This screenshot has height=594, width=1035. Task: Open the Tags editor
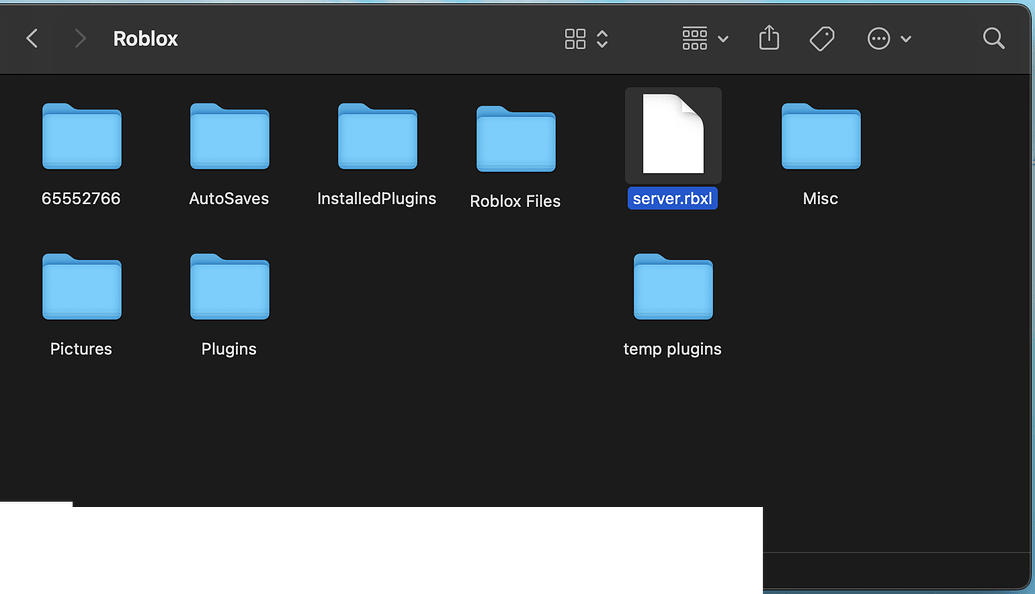(x=822, y=38)
